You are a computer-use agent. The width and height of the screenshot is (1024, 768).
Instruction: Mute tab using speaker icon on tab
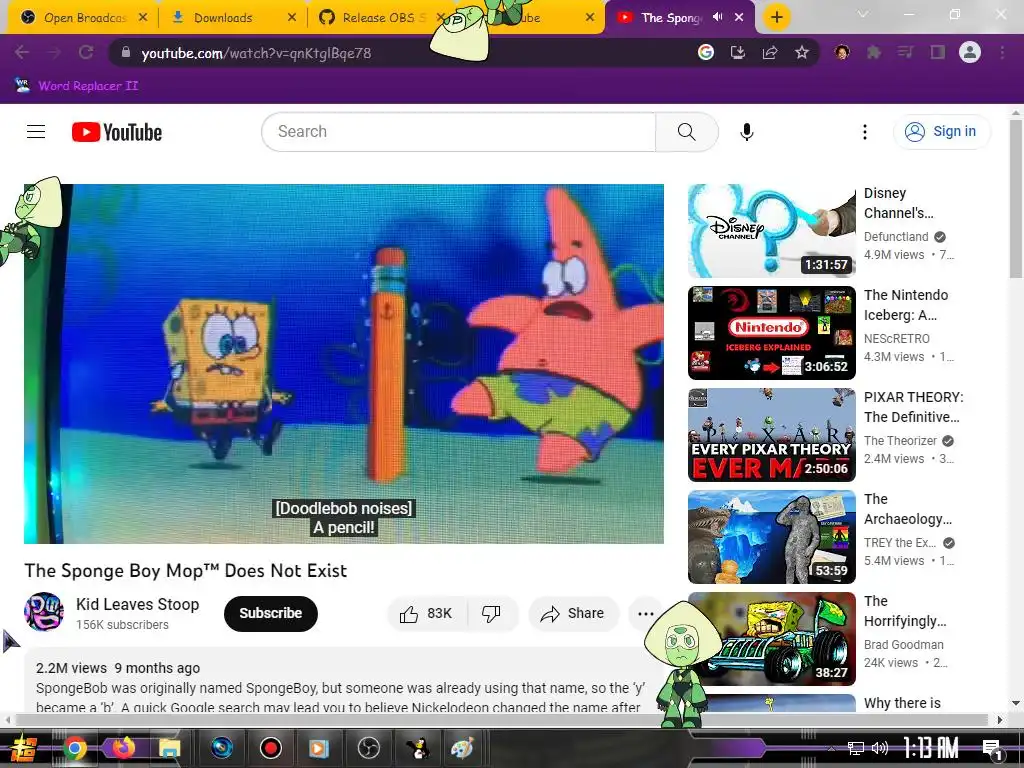[717, 17]
